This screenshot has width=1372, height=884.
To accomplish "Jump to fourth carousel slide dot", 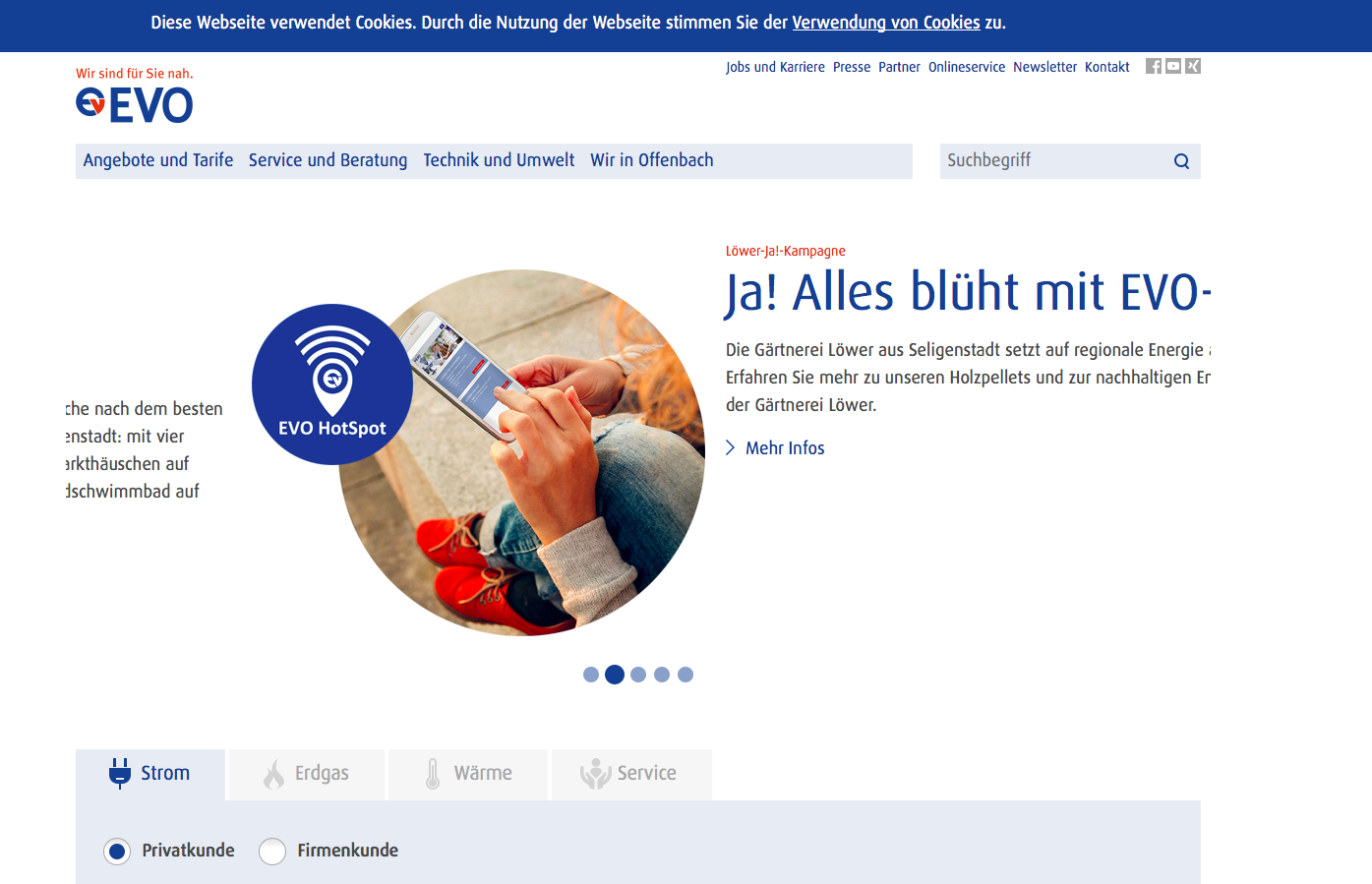I will point(662,675).
